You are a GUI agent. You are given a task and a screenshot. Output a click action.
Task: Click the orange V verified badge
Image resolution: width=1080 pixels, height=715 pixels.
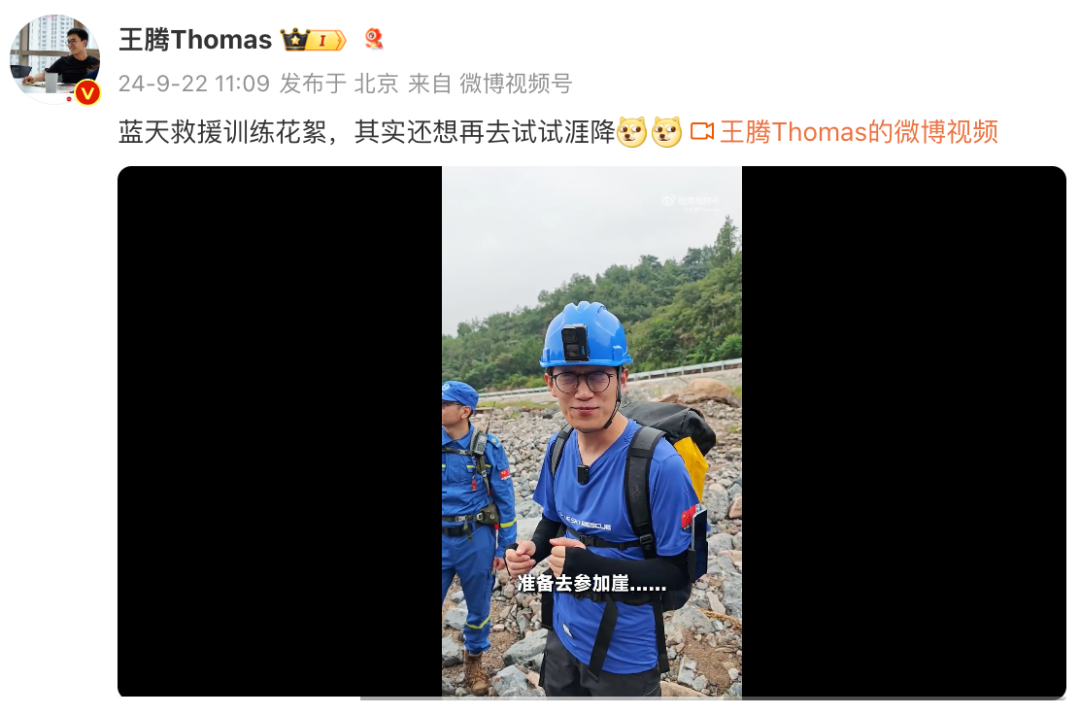(x=87, y=93)
